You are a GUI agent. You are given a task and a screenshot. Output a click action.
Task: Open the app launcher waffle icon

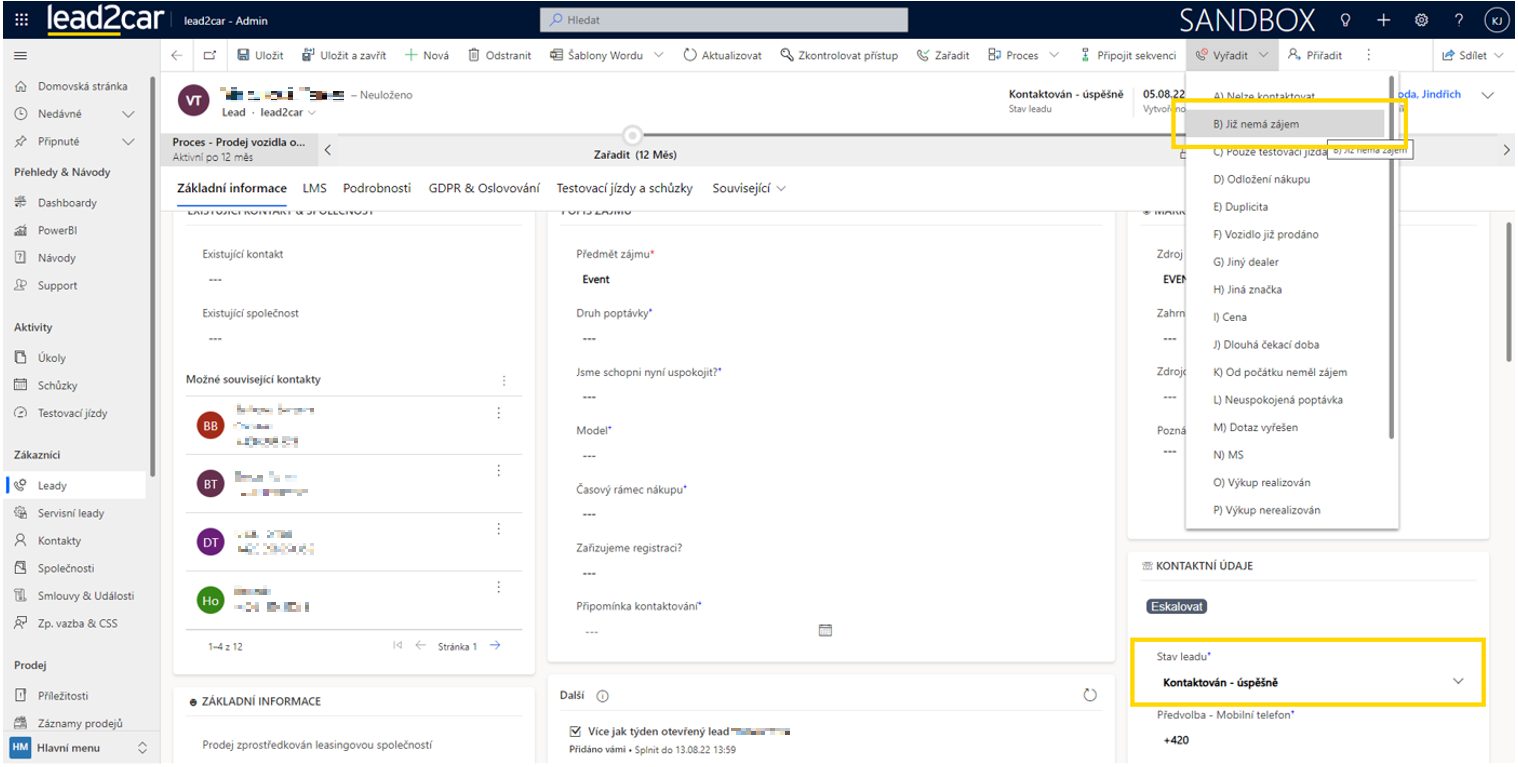point(22,20)
